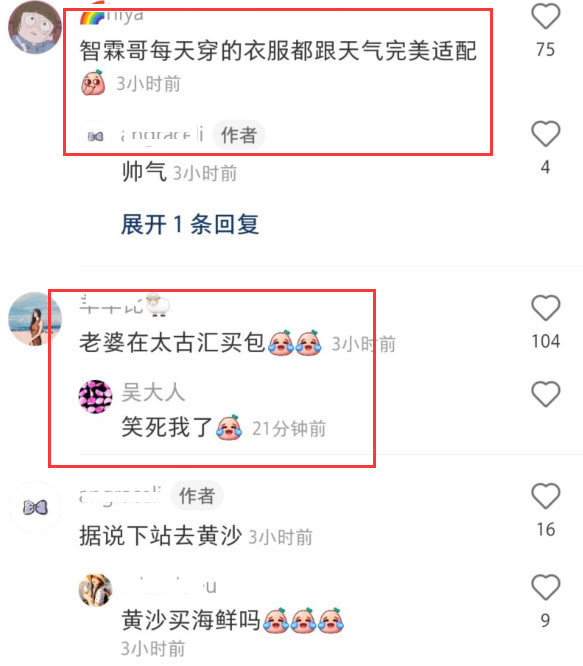This screenshot has width=583, height=666.
Task: Tap the reply text 笑死我了
Action: point(166,427)
